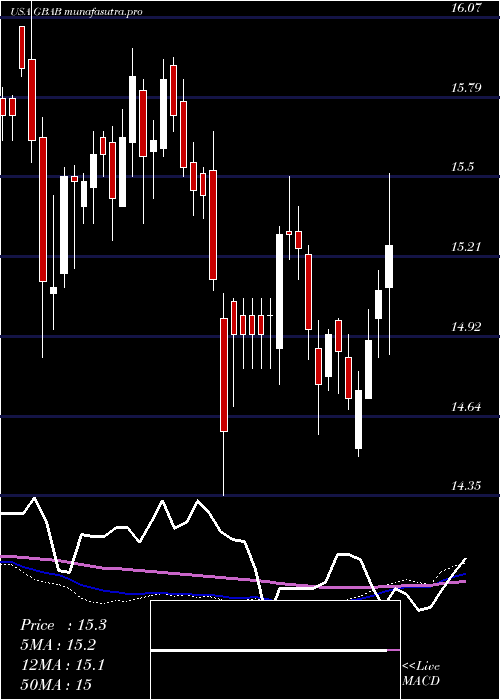Click inside the MACD indicator box
The width and height of the screenshot is (500, 700).
point(275,650)
